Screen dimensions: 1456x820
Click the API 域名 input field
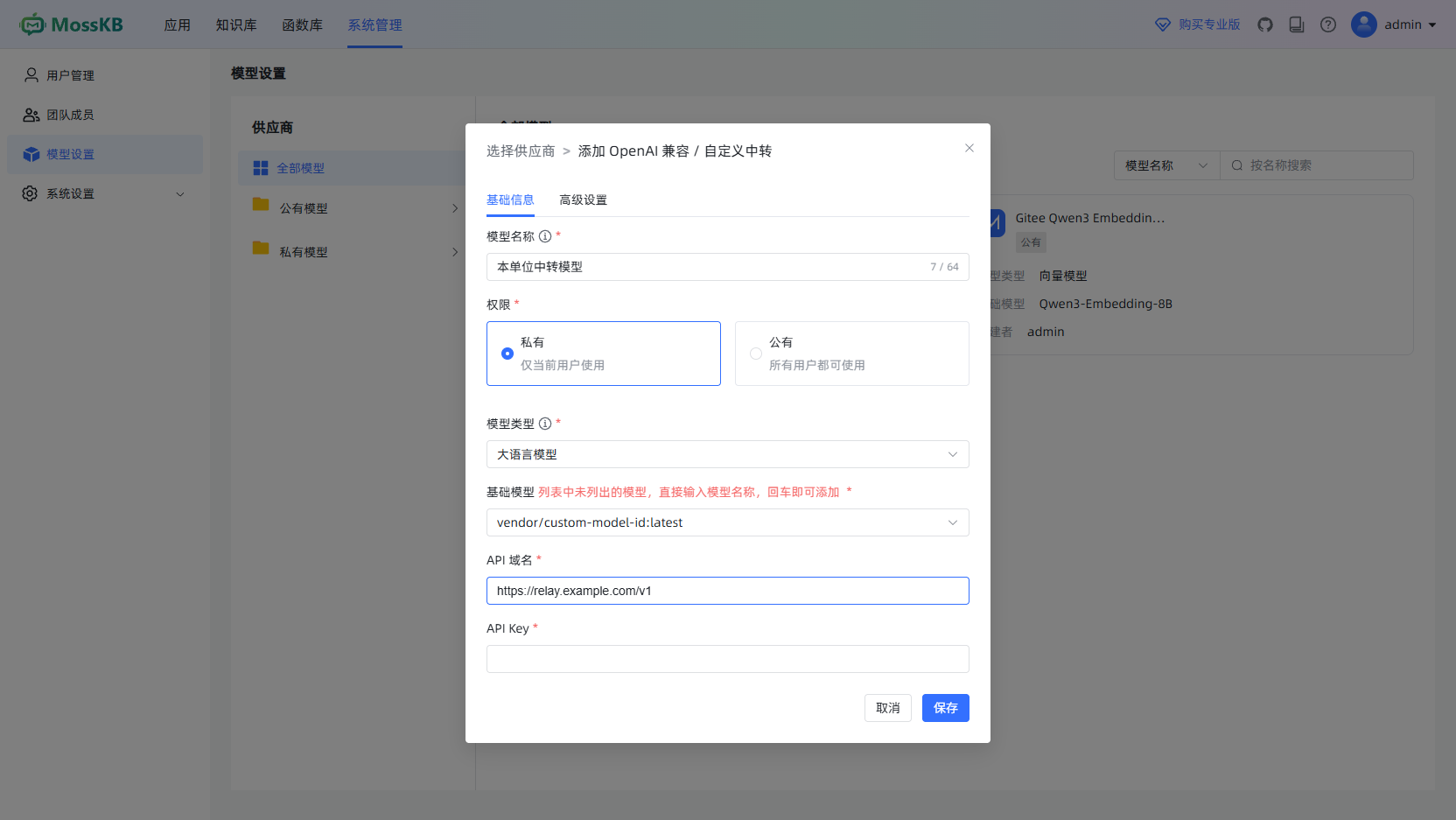coord(728,591)
